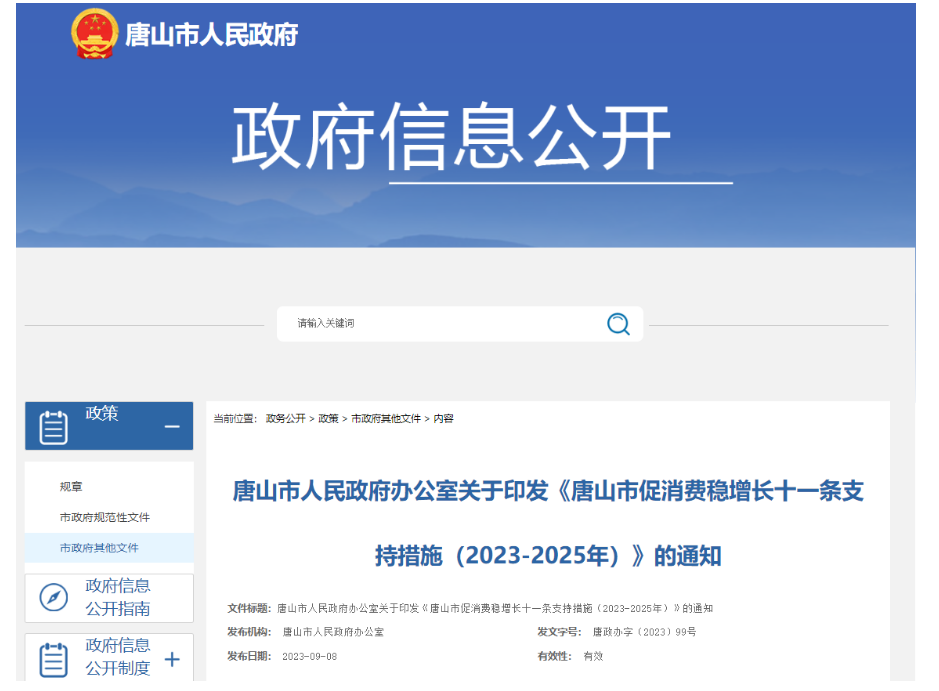Click the clipboard icon beside 政策
This screenshot has width=939, height=691.
point(53,427)
